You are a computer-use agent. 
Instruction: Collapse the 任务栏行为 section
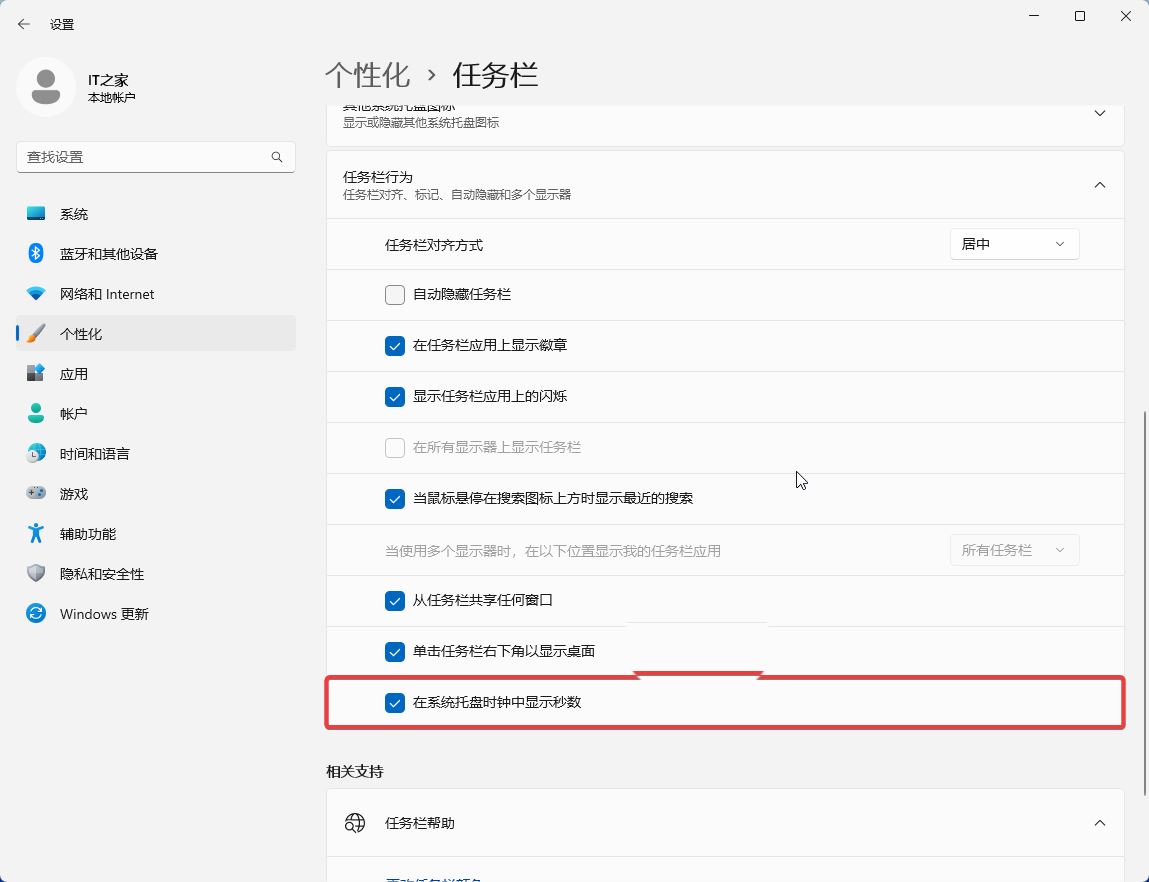[x=1099, y=184]
